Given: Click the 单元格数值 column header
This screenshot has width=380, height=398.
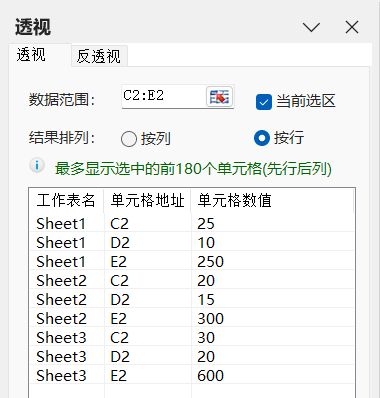Looking at the screenshot, I should pos(272,200).
